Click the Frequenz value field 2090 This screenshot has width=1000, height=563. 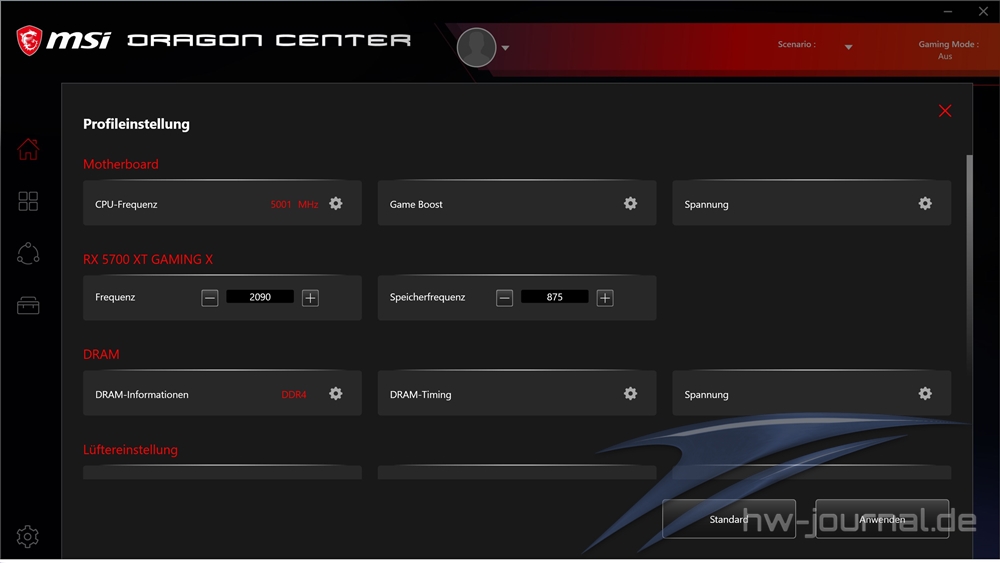[x=260, y=297]
